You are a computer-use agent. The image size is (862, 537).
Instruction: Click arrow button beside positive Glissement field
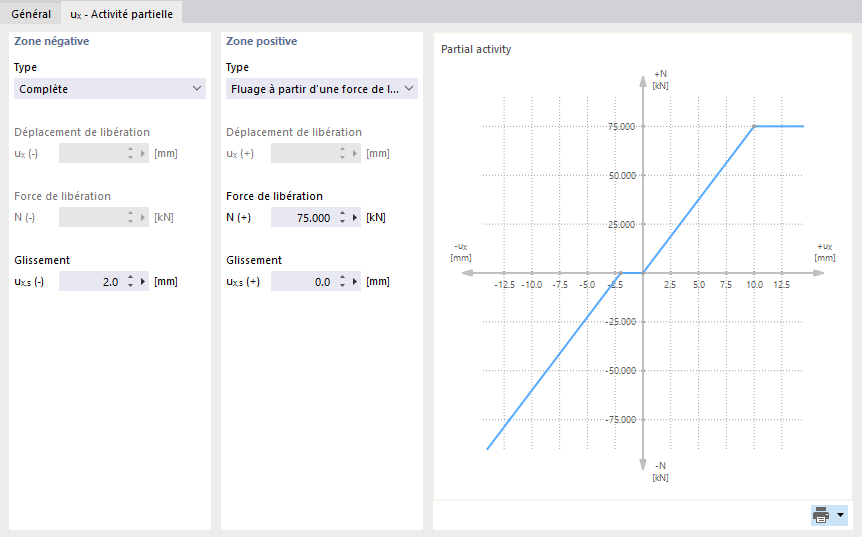(356, 282)
